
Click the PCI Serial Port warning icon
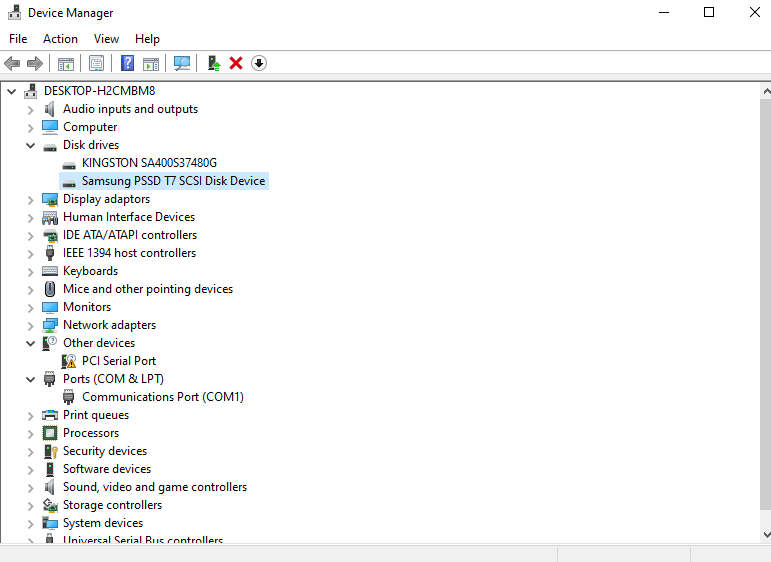69,361
